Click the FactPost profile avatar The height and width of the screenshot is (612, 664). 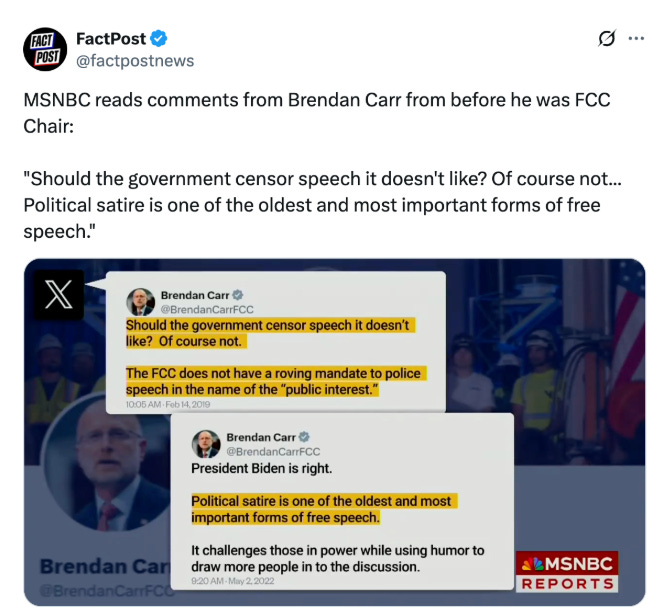45,49
